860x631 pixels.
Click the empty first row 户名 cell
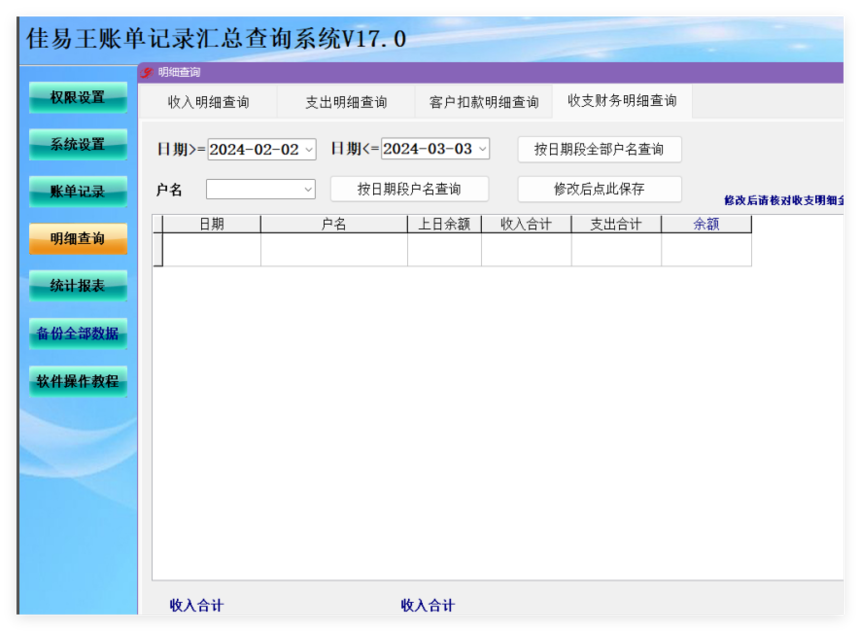click(334, 250)
